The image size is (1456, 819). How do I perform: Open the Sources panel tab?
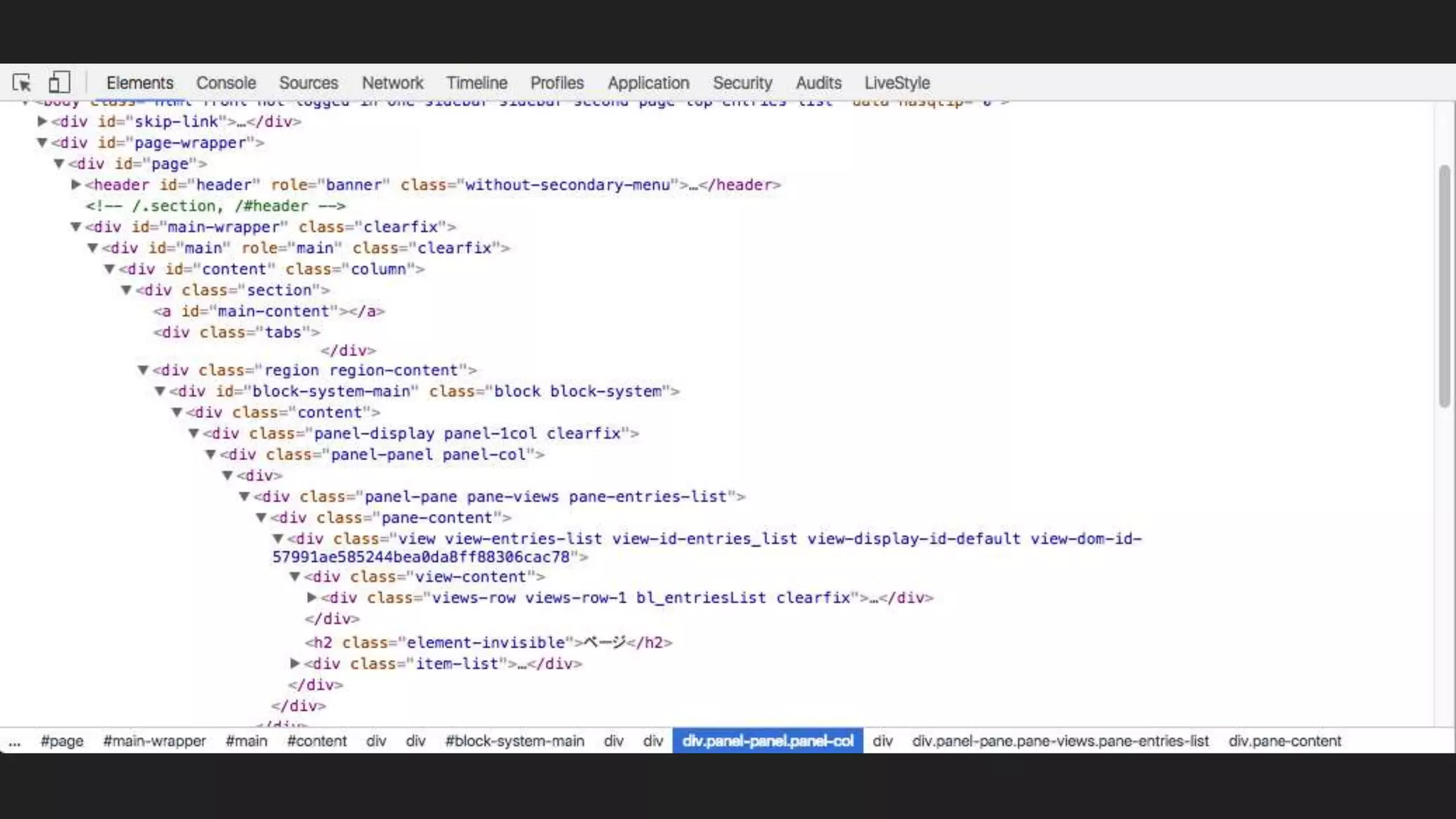point(308,83)
